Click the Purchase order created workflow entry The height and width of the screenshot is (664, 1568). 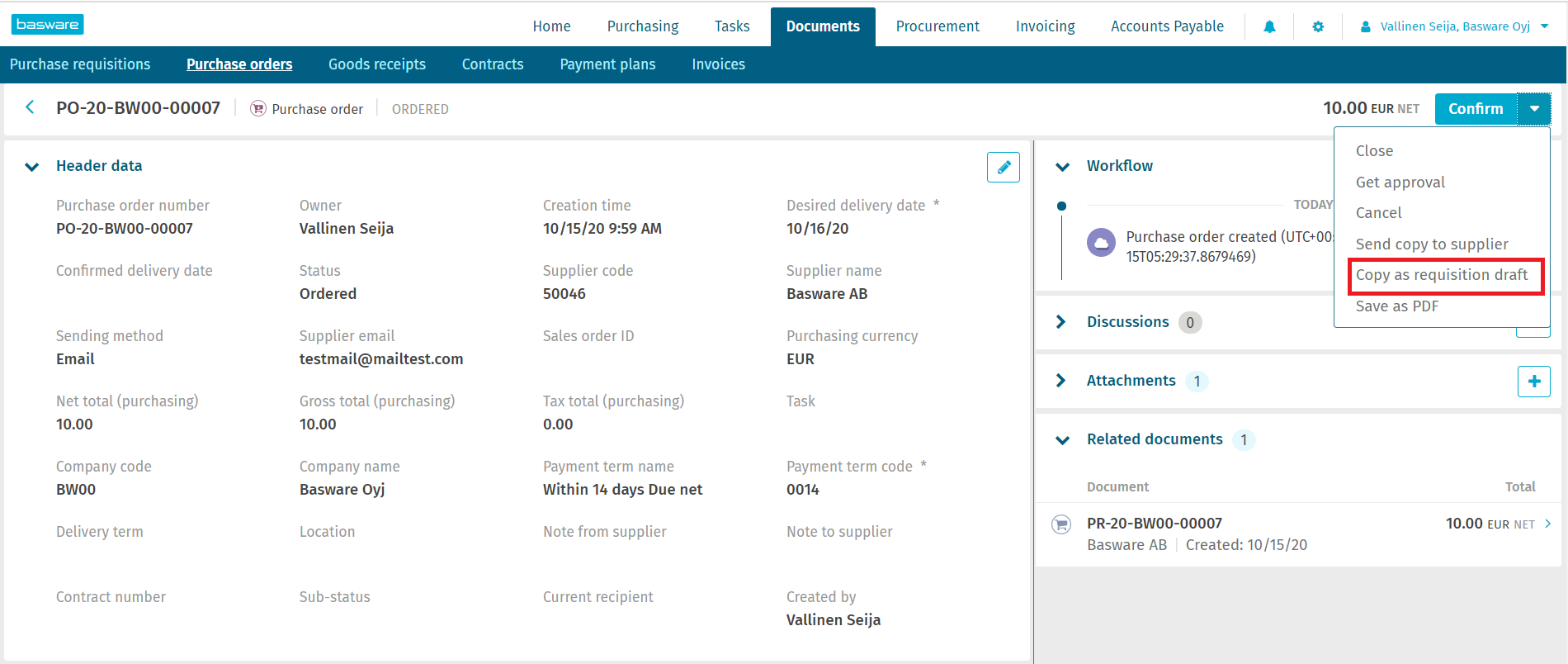click(1230, 246)
